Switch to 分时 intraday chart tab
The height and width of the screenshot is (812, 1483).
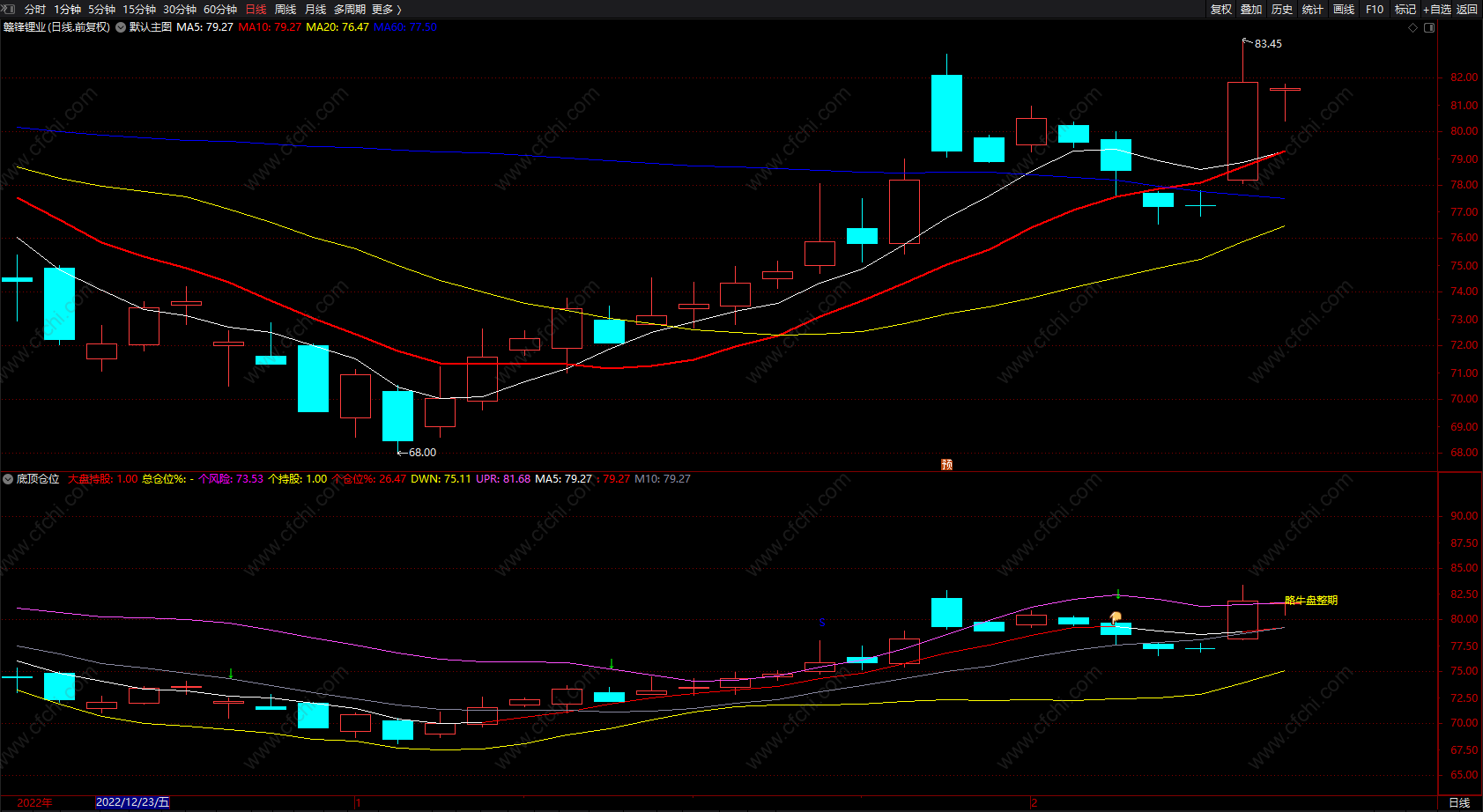35,9
